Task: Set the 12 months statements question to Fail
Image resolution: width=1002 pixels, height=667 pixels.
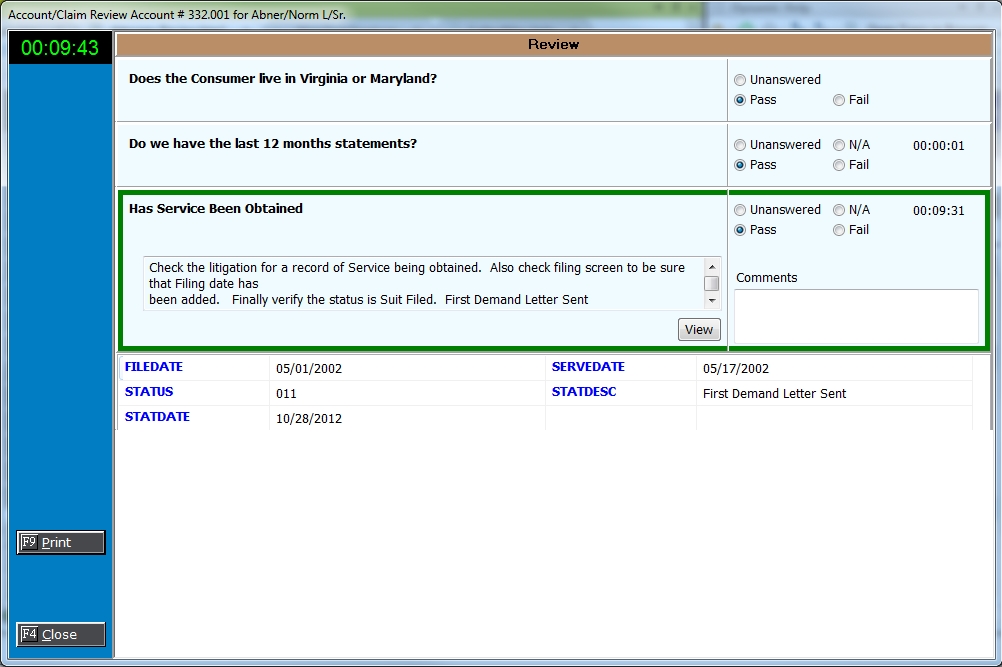Action: (839, 165)
